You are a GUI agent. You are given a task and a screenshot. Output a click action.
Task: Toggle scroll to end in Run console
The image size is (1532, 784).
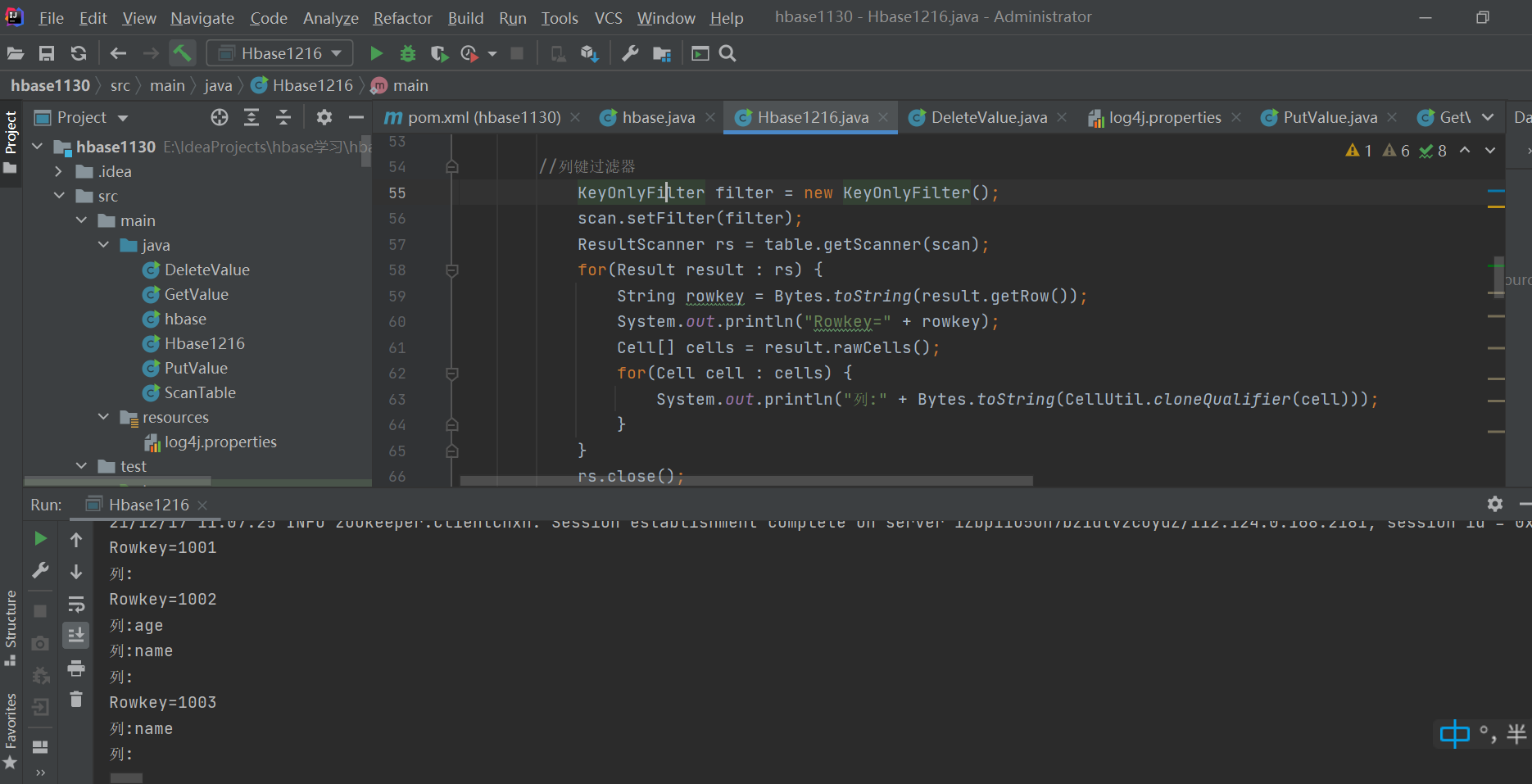[76, 635]
